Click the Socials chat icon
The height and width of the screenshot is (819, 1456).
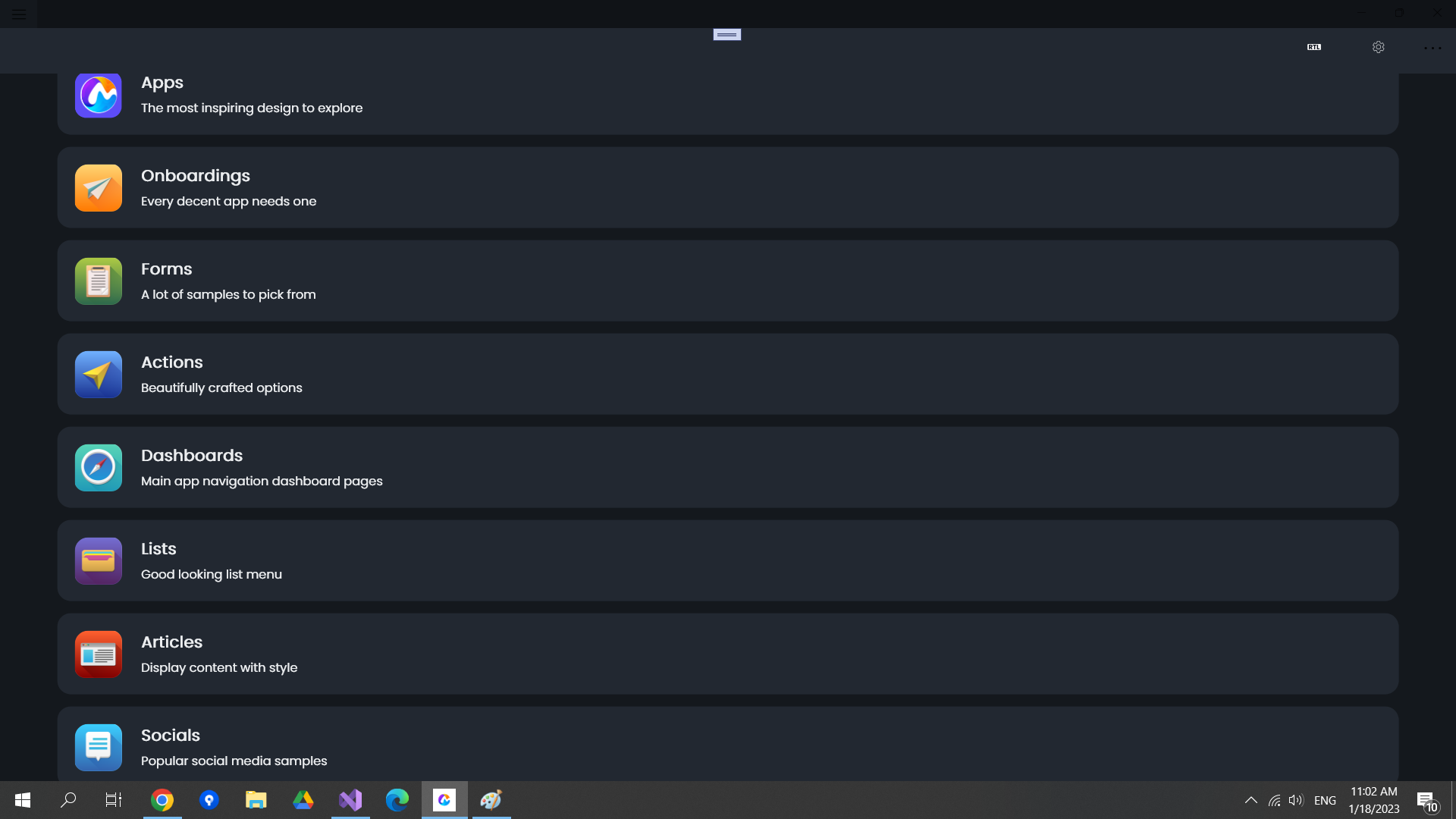pos(98,748)
